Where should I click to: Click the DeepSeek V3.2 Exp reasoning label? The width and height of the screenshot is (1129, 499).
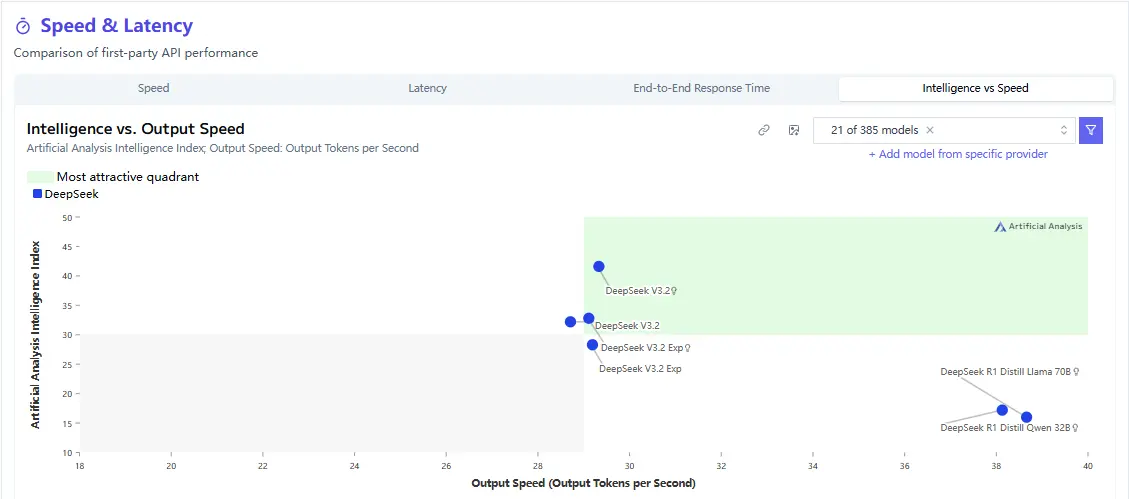pos(646,348)
